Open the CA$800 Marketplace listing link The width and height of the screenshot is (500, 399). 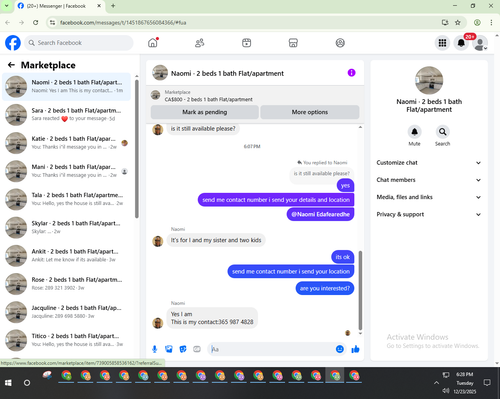coord(208,99)
